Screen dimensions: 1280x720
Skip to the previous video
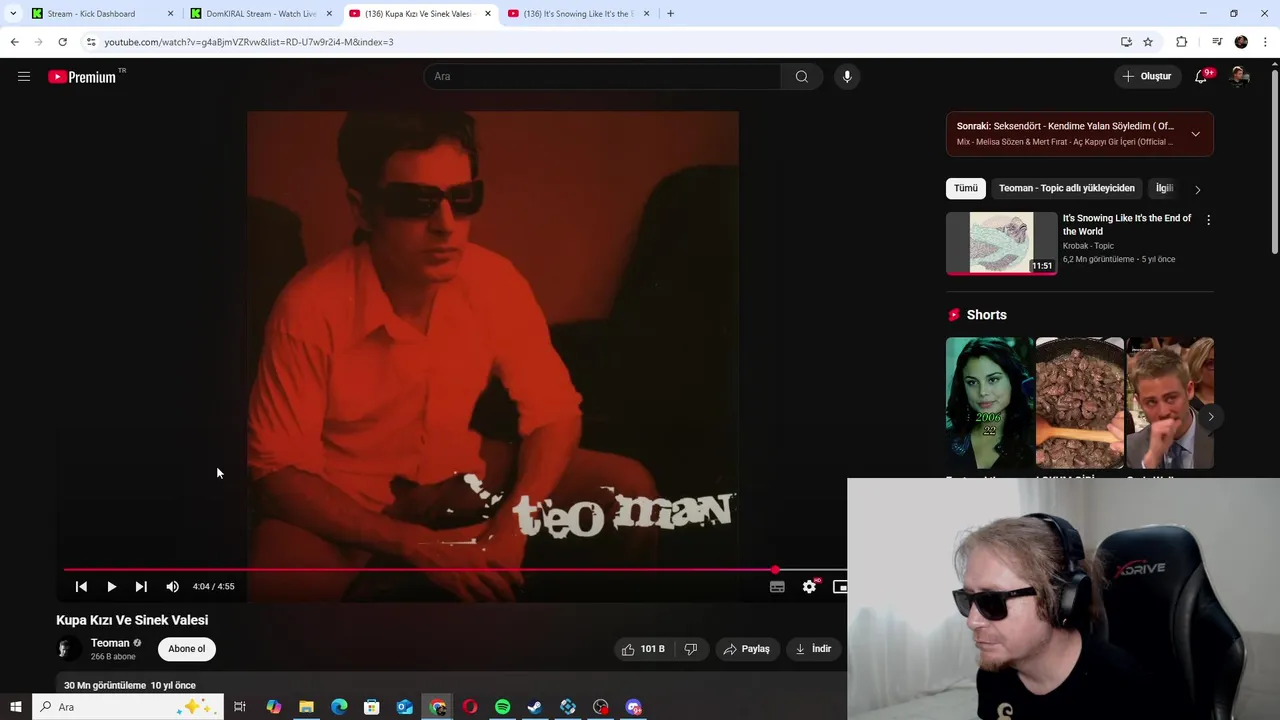81,587
